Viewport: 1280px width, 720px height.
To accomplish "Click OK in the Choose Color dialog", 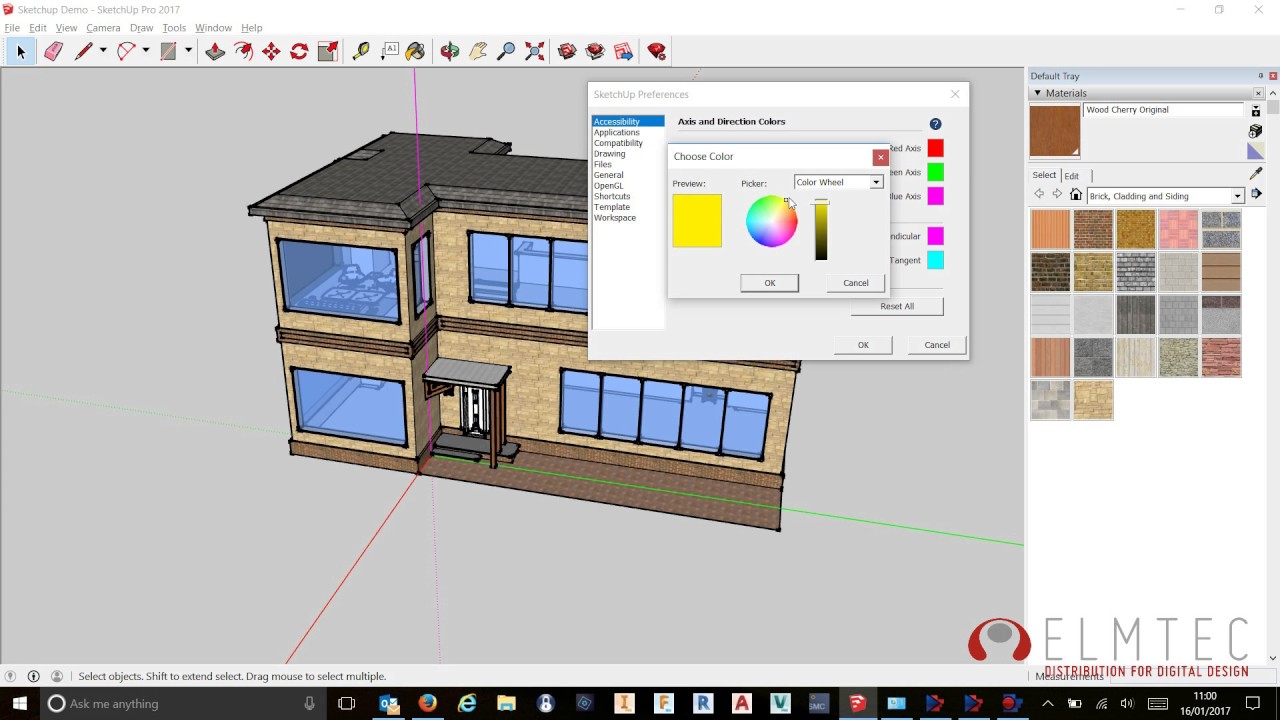I will tap(769, 283).
